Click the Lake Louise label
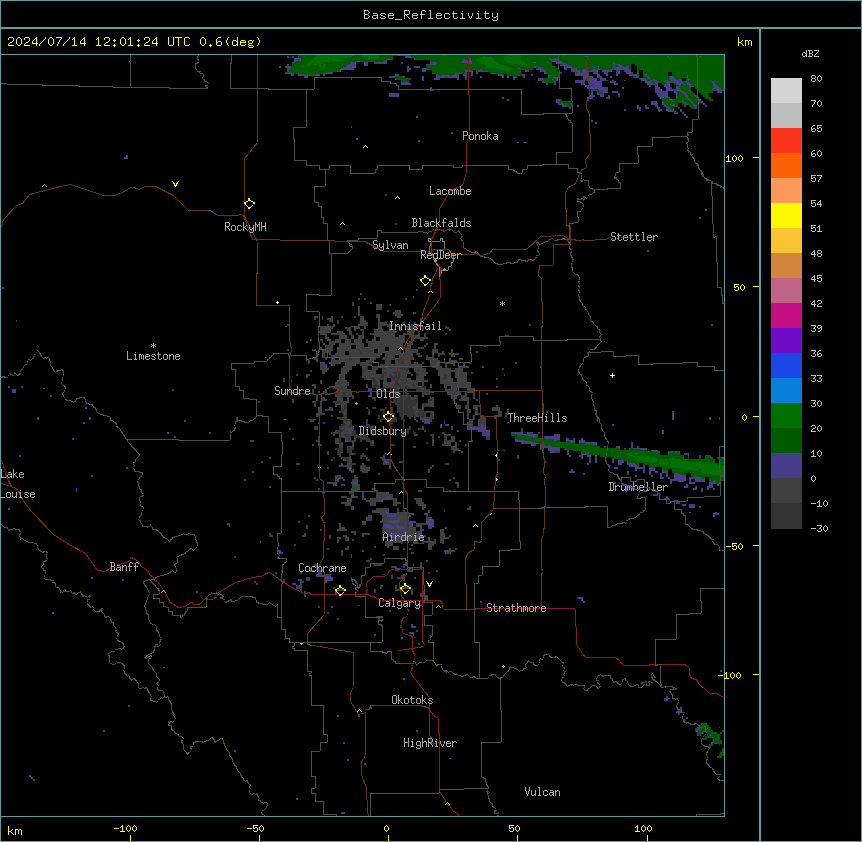862x842 pixels. click(17, 484)
